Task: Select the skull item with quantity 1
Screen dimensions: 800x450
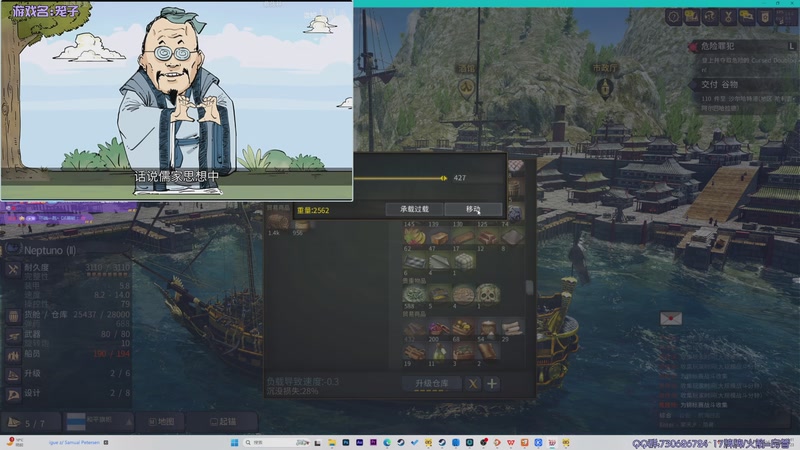Action: (x=488, y=294)
